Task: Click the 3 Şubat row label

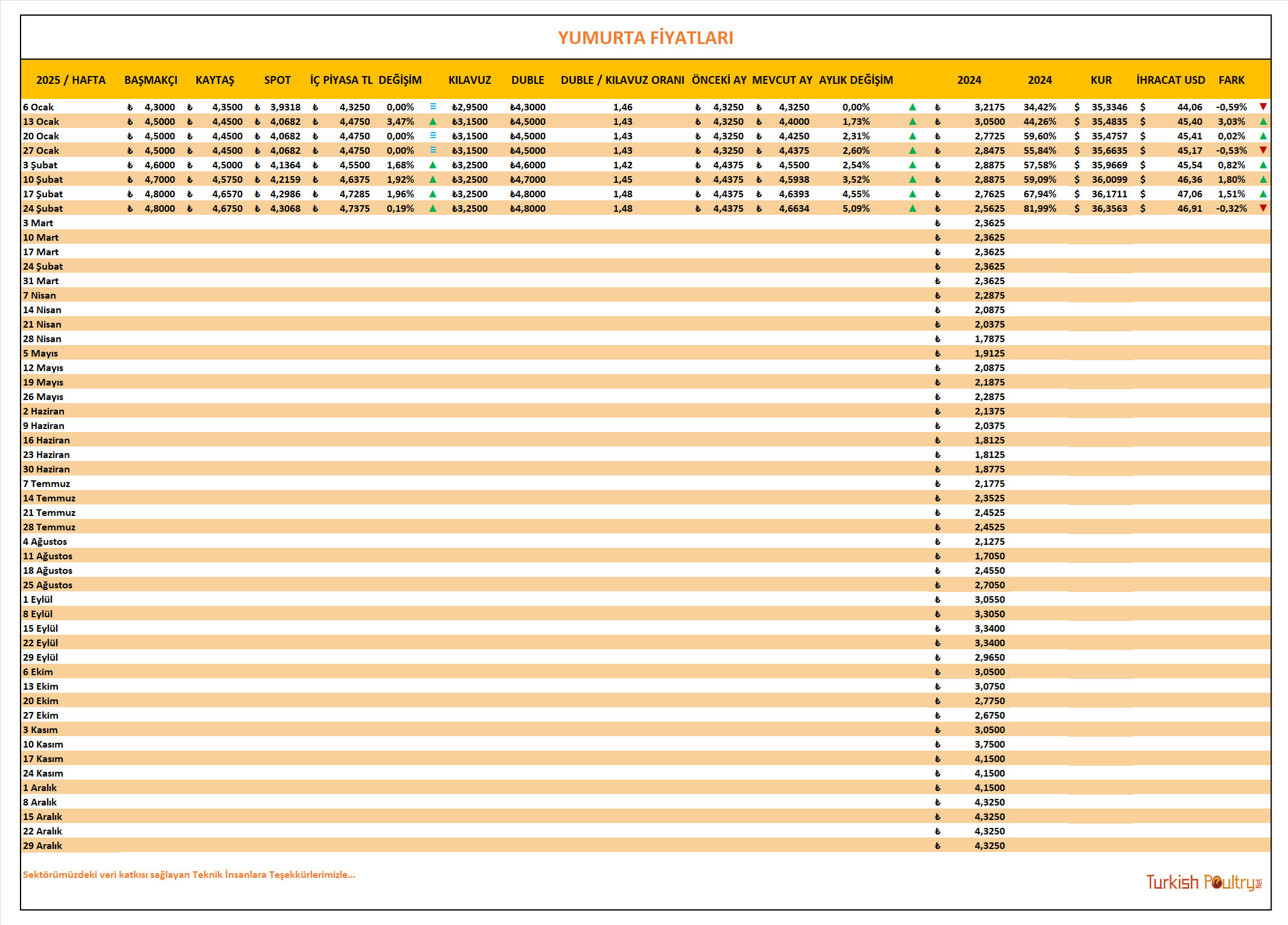Action: (40, 165)
